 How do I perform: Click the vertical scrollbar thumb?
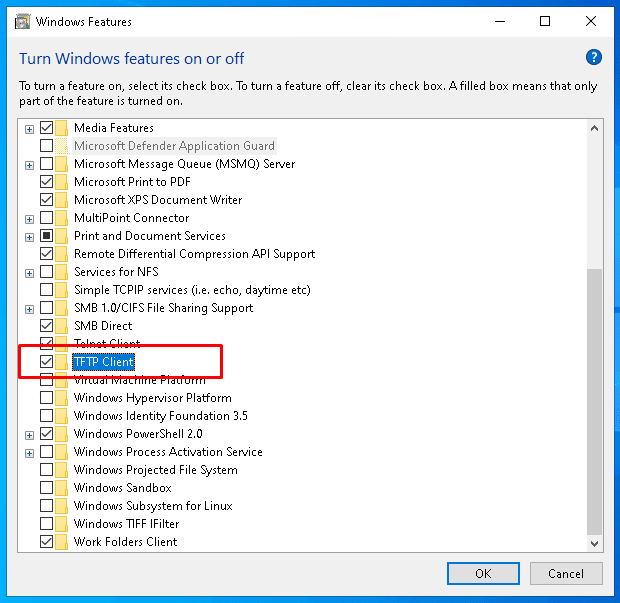tap(594, 401)
